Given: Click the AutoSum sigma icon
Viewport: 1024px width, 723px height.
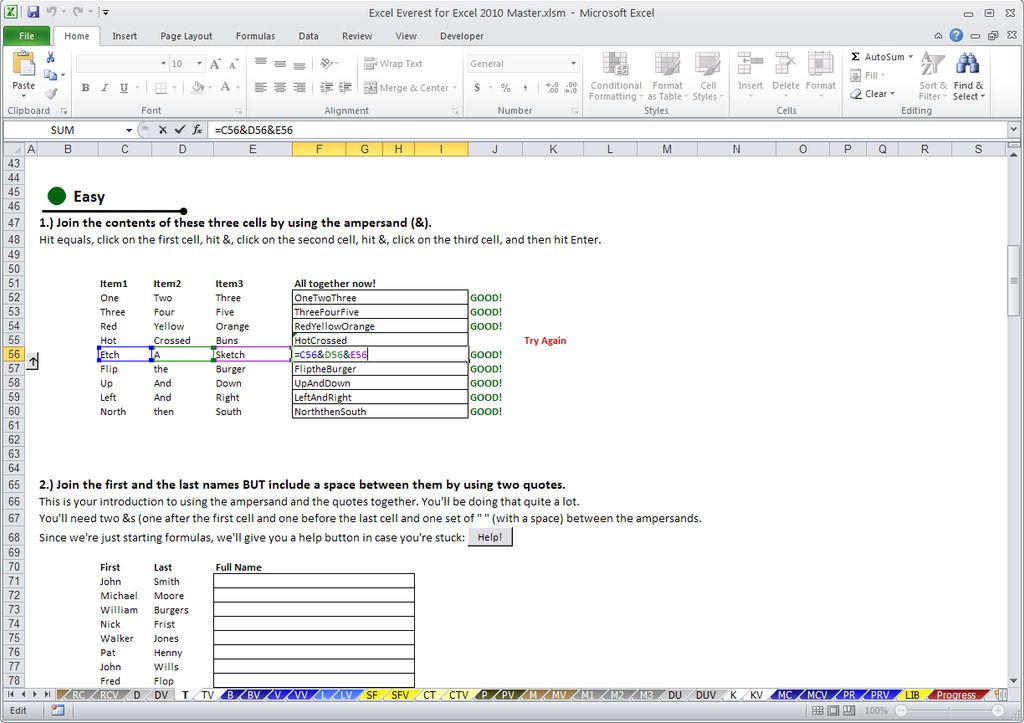Looking at the screenshot, I should click(x=855, y=57).
